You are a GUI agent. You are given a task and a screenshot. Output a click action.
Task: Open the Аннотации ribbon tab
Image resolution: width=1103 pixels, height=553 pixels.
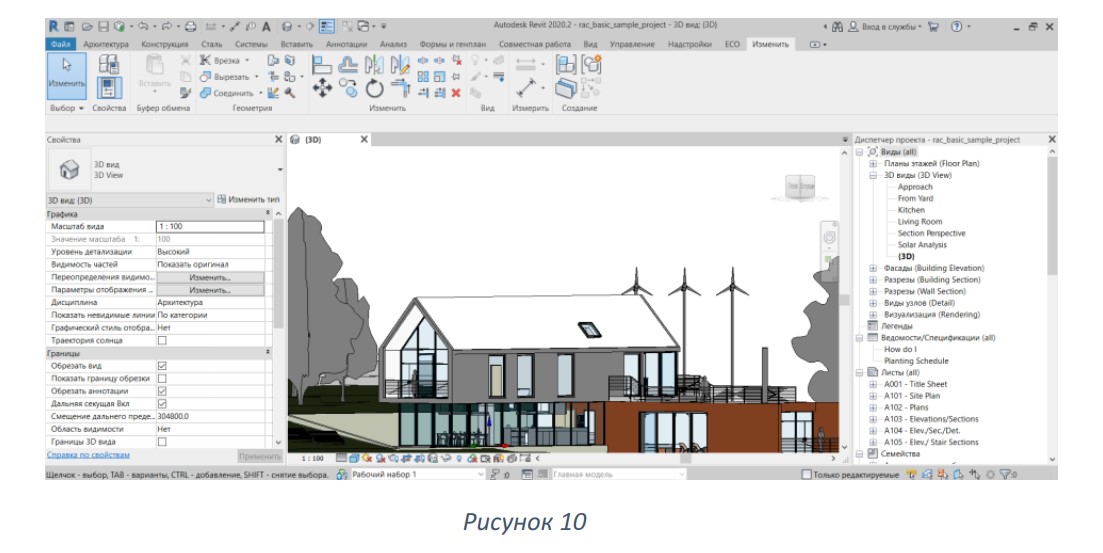coord(346,44)
